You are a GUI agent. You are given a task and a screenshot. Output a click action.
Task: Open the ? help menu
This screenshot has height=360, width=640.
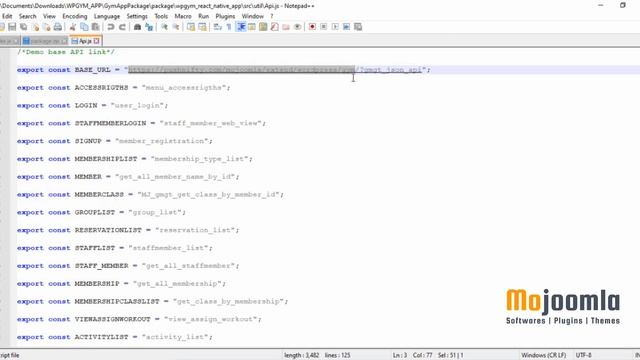272,16
